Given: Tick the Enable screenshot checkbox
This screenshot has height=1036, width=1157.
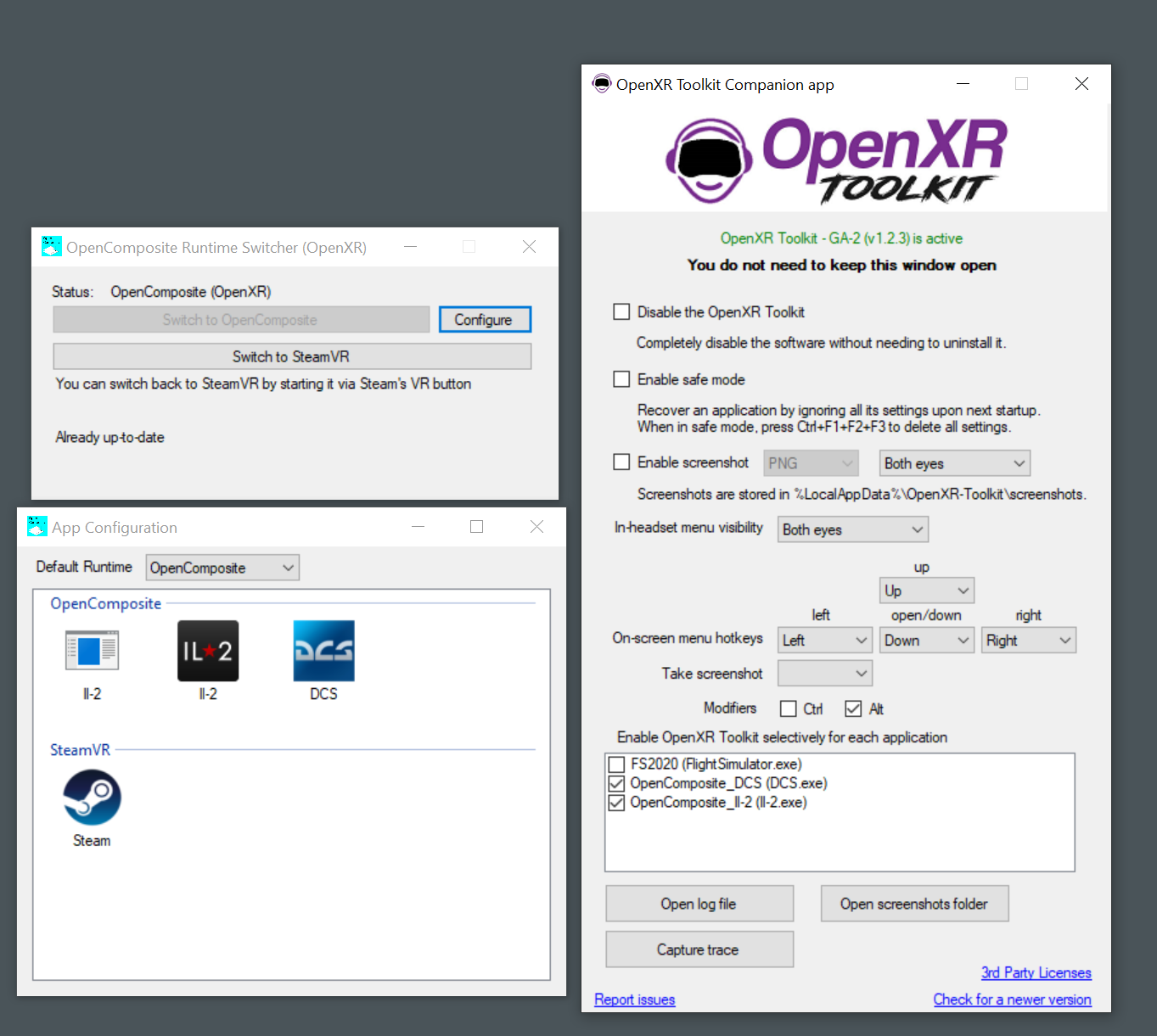Looking at the screenshot, I should tap(621, 462).
